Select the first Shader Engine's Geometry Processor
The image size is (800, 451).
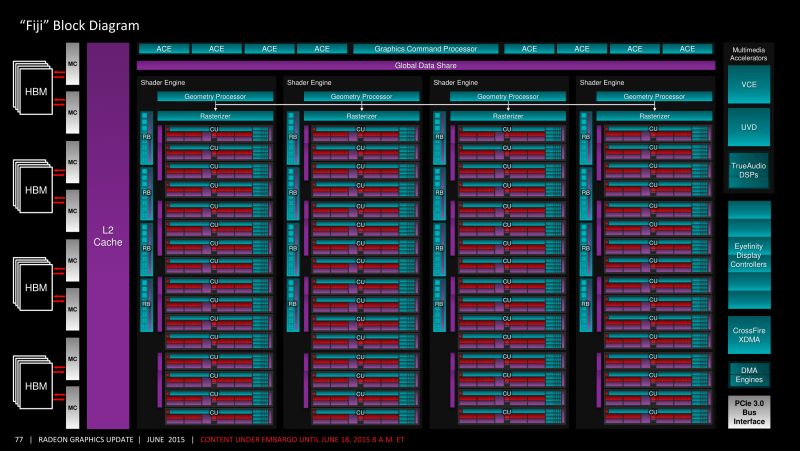[x=215, y=96]
